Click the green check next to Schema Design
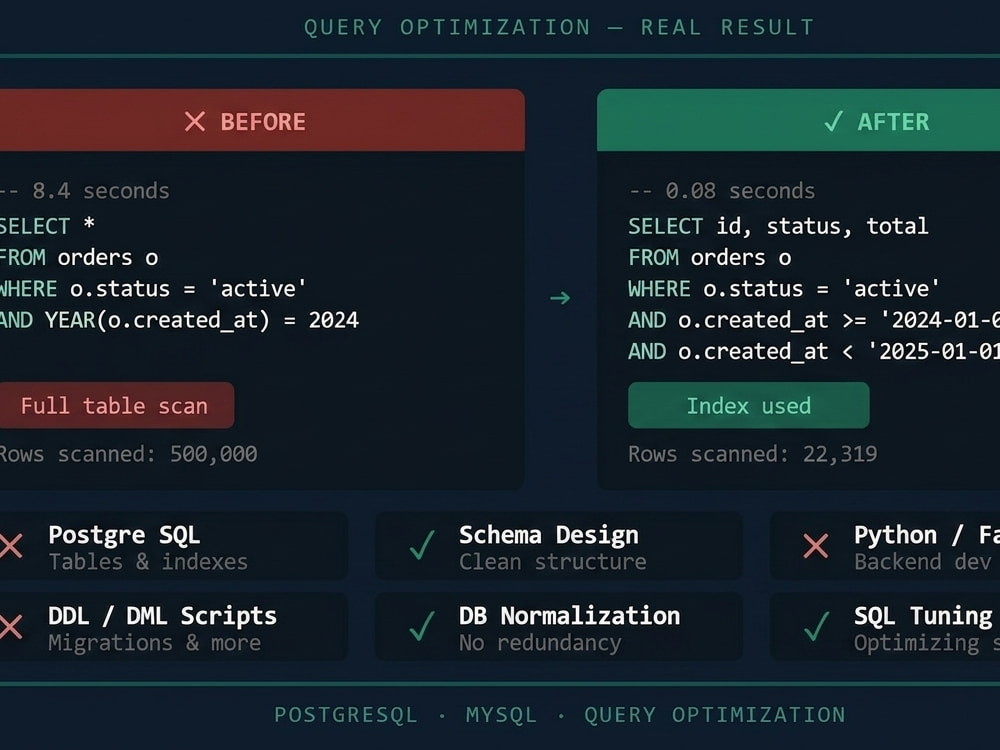 (422, 545)
